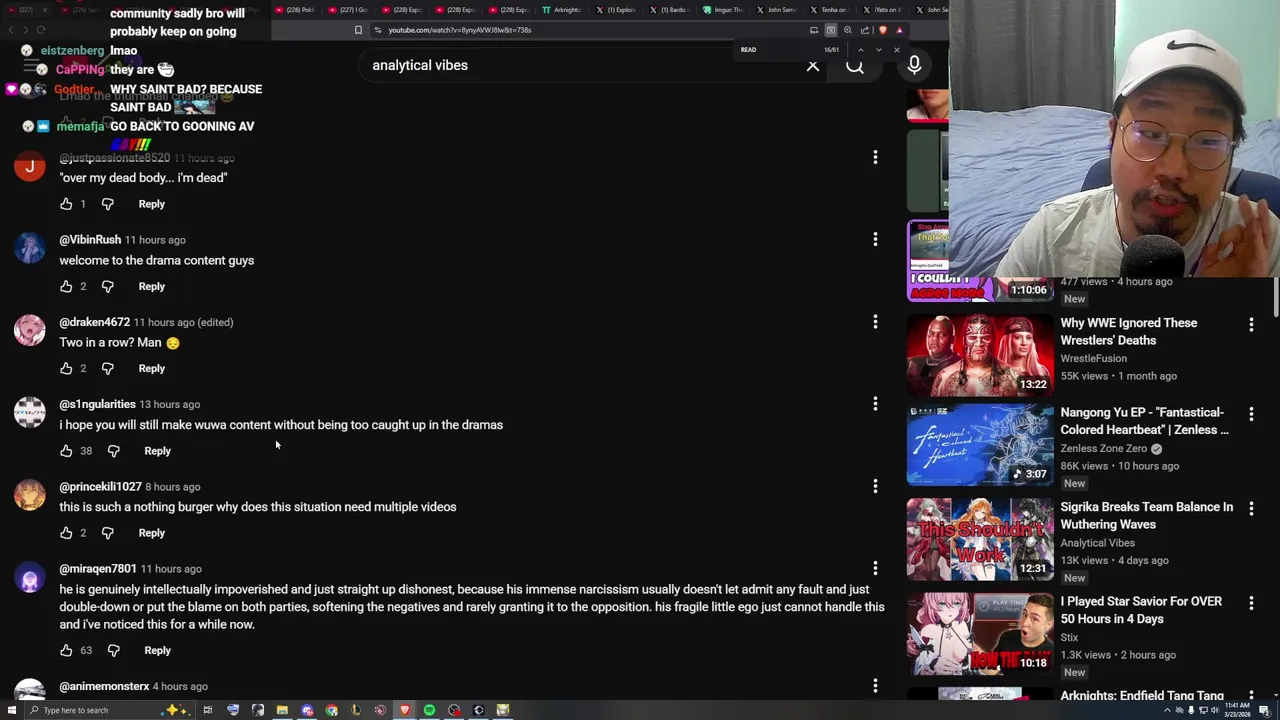
Task: Open options menu for @miraqen7801's comment
Action: [x=875, y=568]
